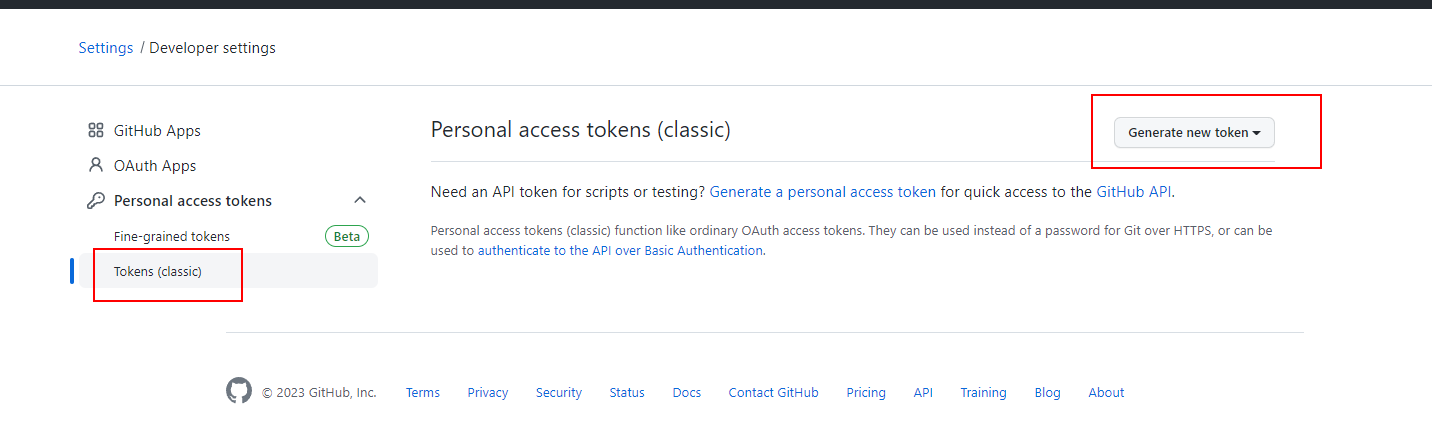
Task: Collapse the Personal access tokens section chevron
Action: coord(360,200)
